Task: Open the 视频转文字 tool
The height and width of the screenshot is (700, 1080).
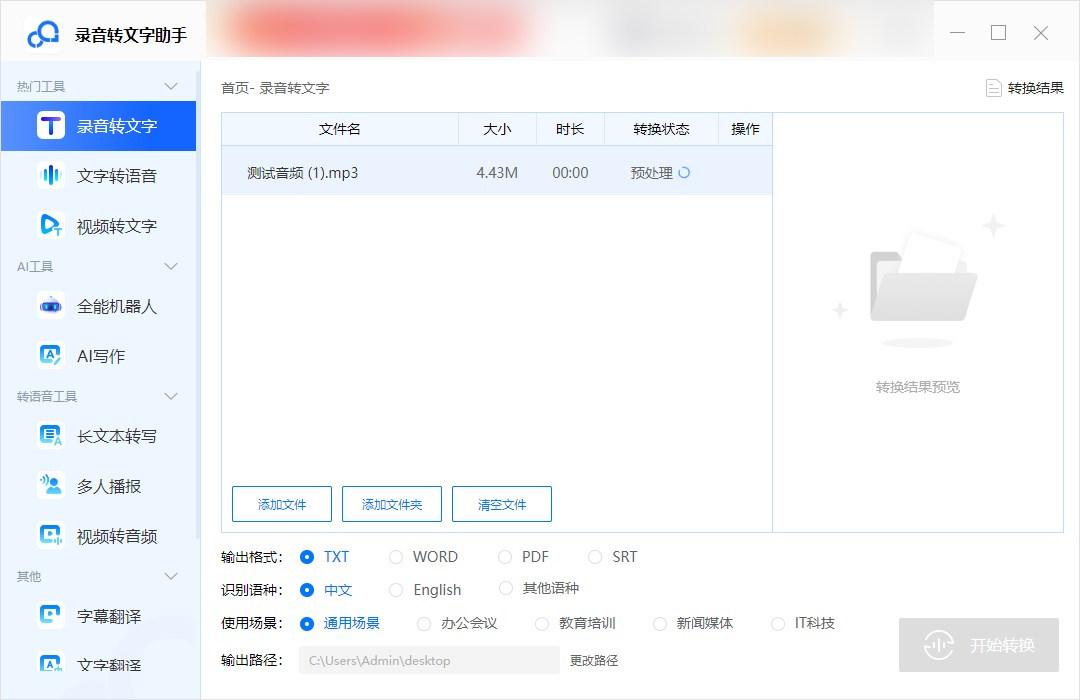Action: (98, 225)
